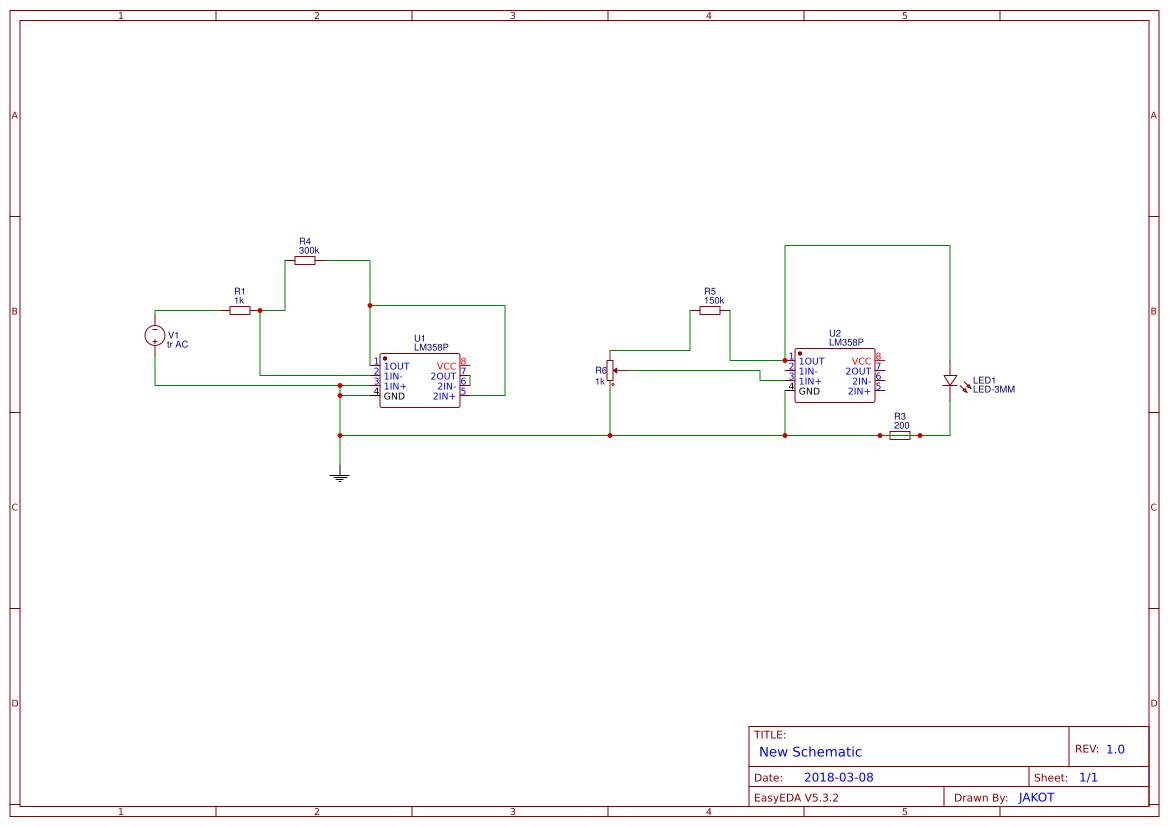
Task: Click the JAKOT drawn-by name
Action: pos(1035,796)
